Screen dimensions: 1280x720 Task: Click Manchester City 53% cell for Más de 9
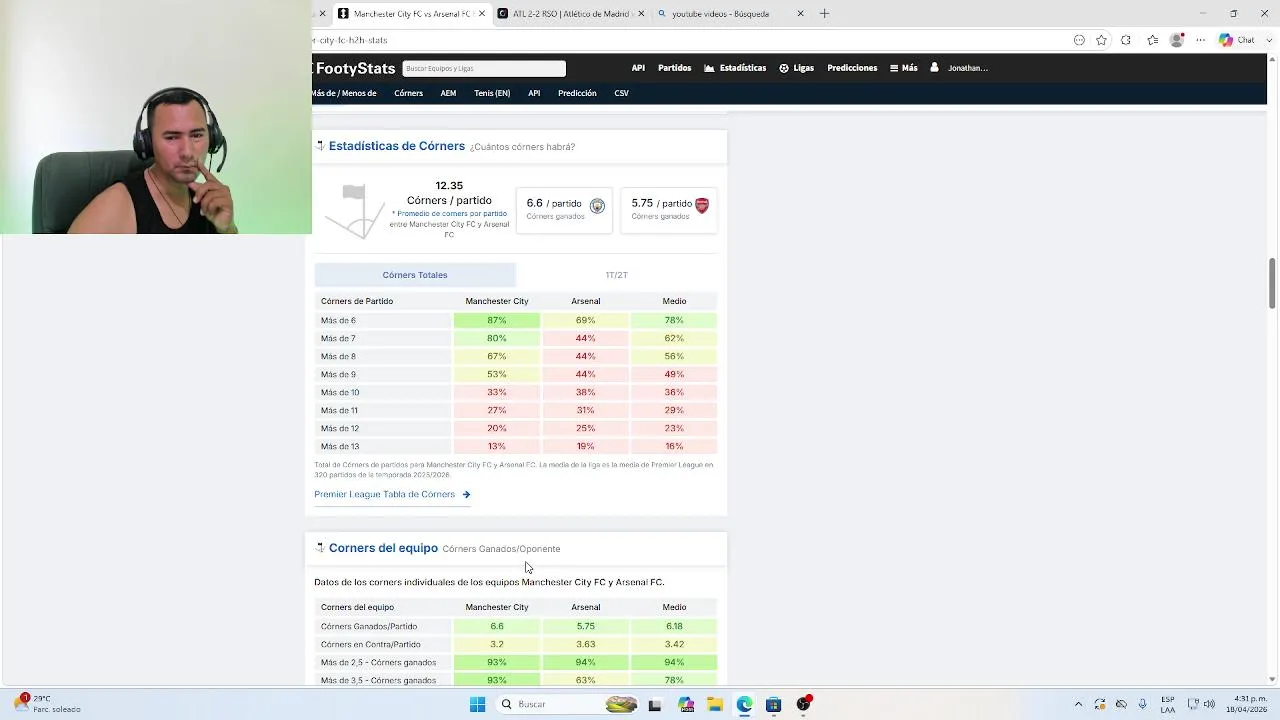497,374
